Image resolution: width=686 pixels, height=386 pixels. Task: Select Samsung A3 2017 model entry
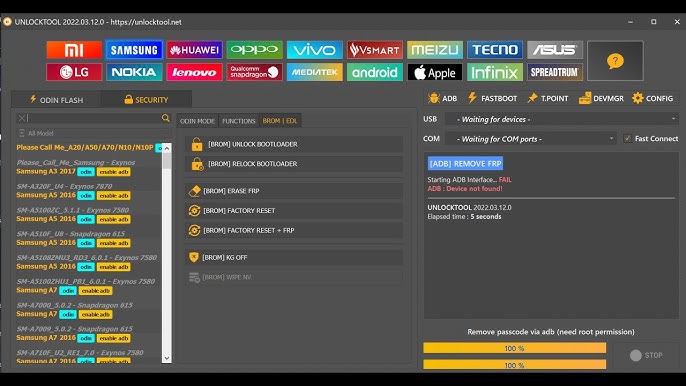click(x=46, y=171)
